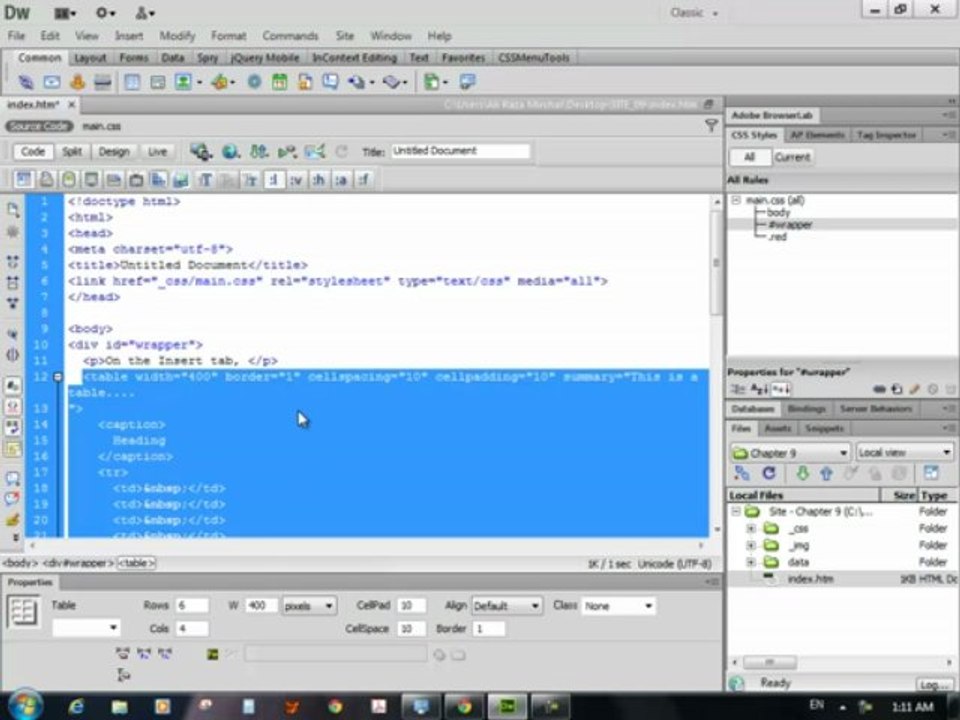
Task: Show Current selection CSS mode
Action: 792,157
